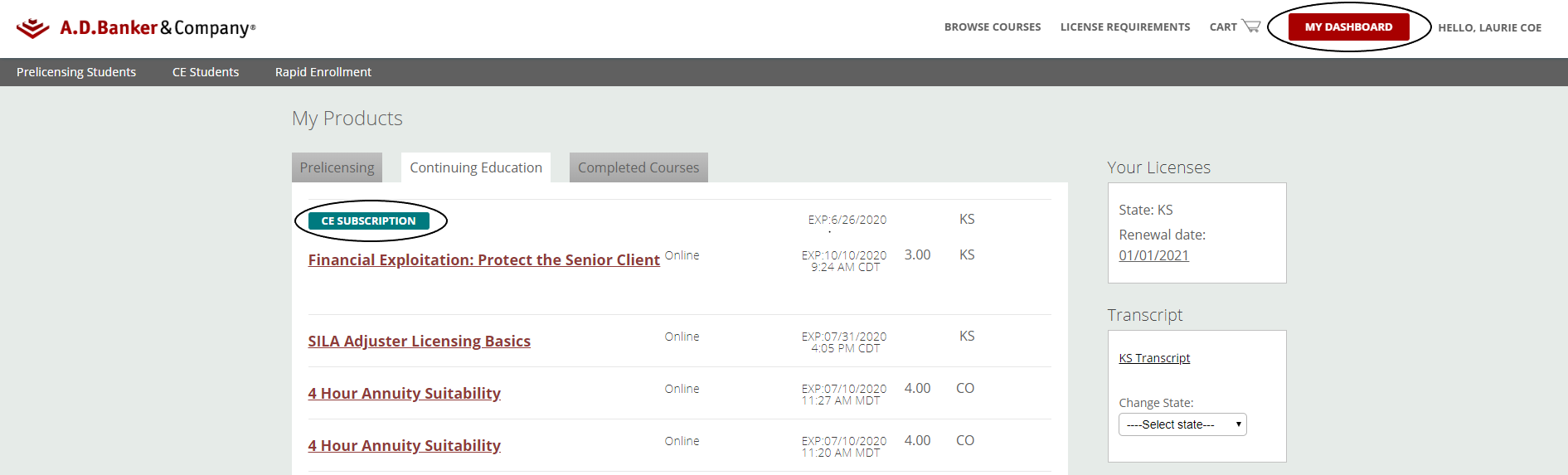Select Prelicensing Students in nav bar

(x=76, y=72)
